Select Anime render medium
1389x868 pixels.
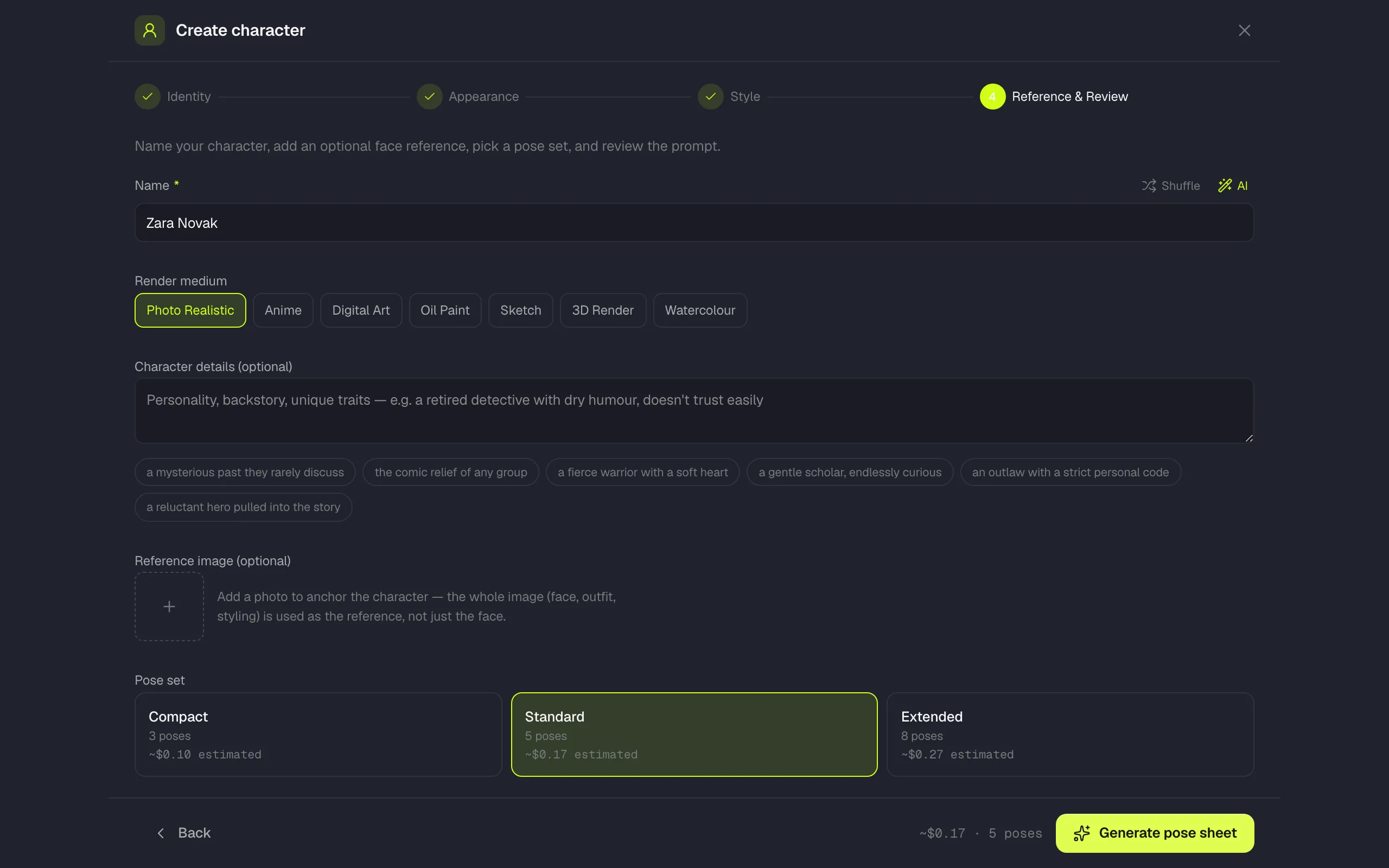(x=283, y=310)
